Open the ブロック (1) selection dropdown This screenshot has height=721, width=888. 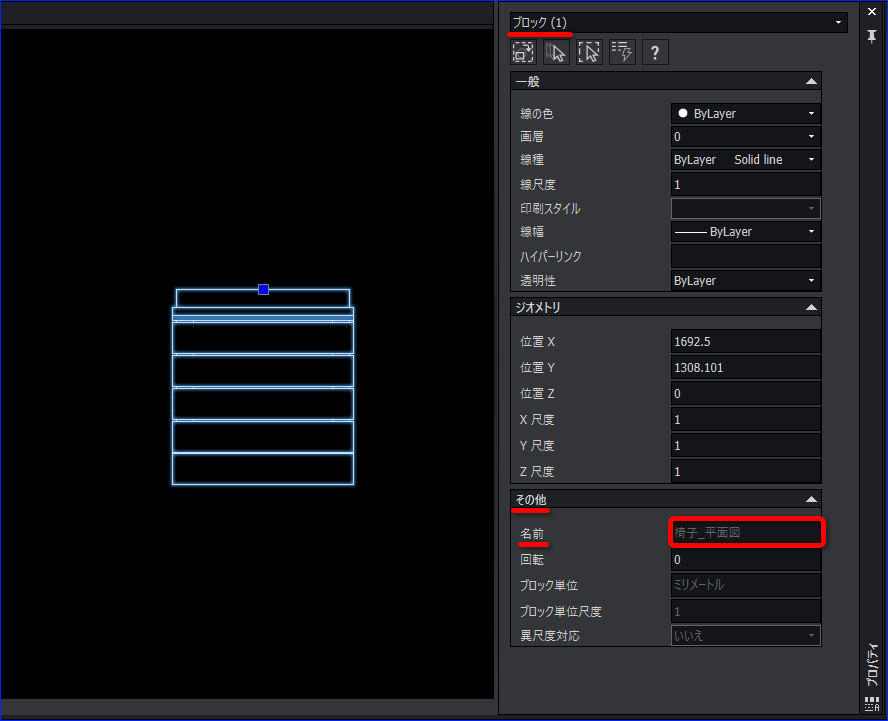[837, 21]
